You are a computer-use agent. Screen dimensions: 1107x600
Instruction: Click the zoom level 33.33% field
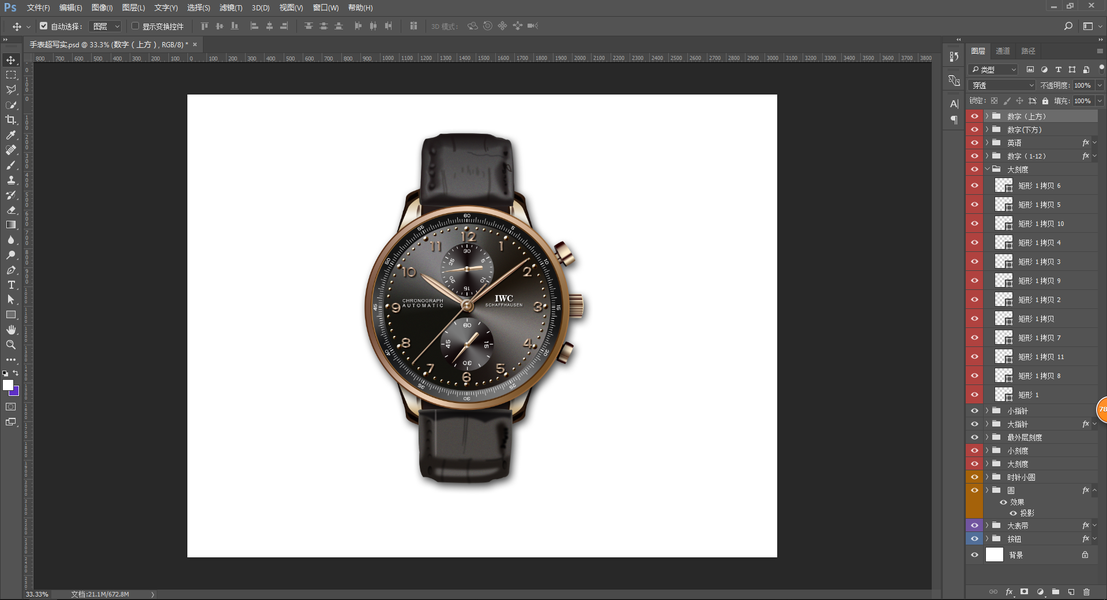tap(37, 594)
